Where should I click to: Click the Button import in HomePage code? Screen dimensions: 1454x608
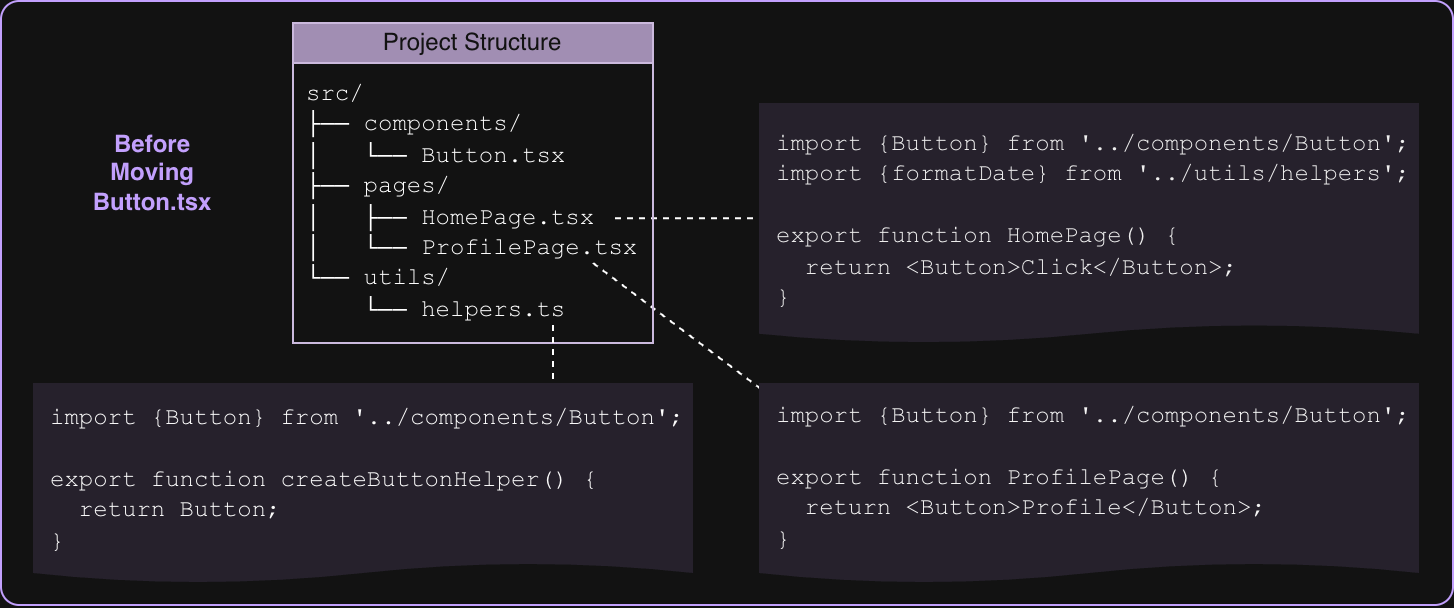click(1091, 143)
